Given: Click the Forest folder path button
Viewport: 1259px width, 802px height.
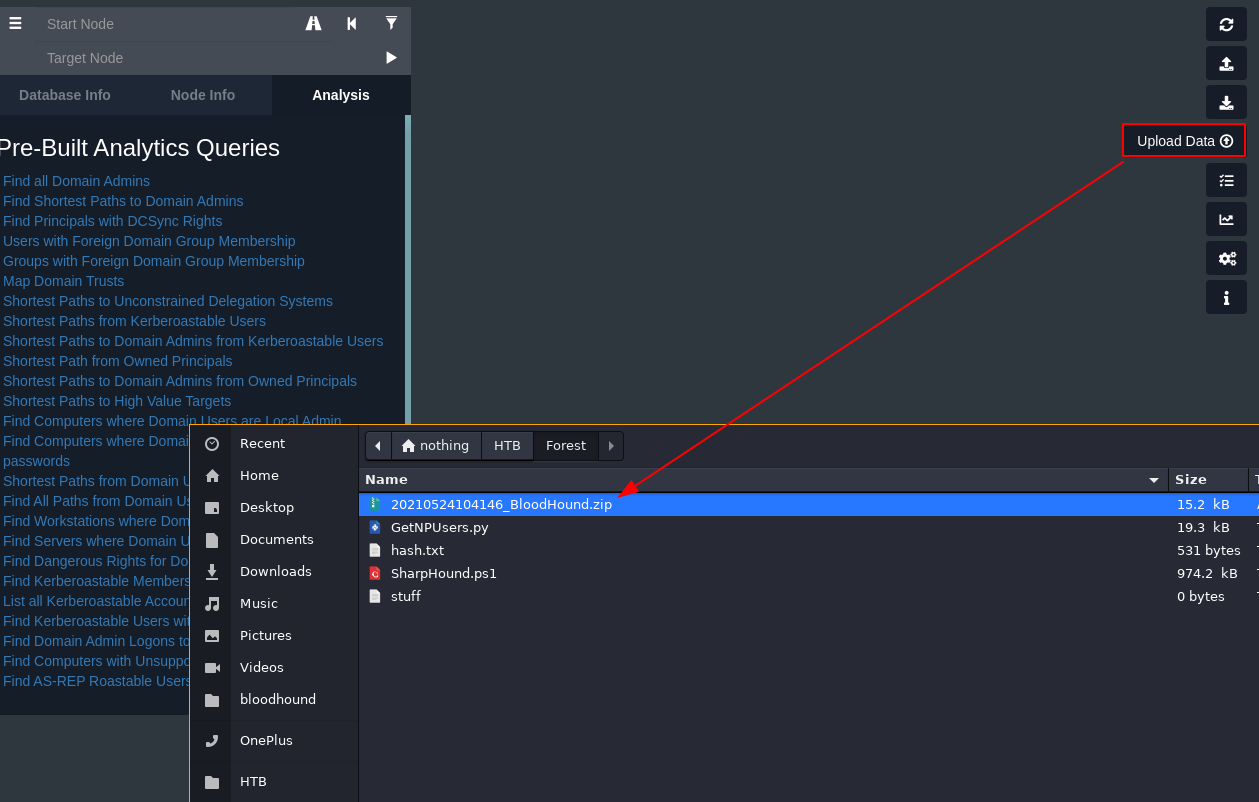Looking at the screenshot, I should click(566, 446).
